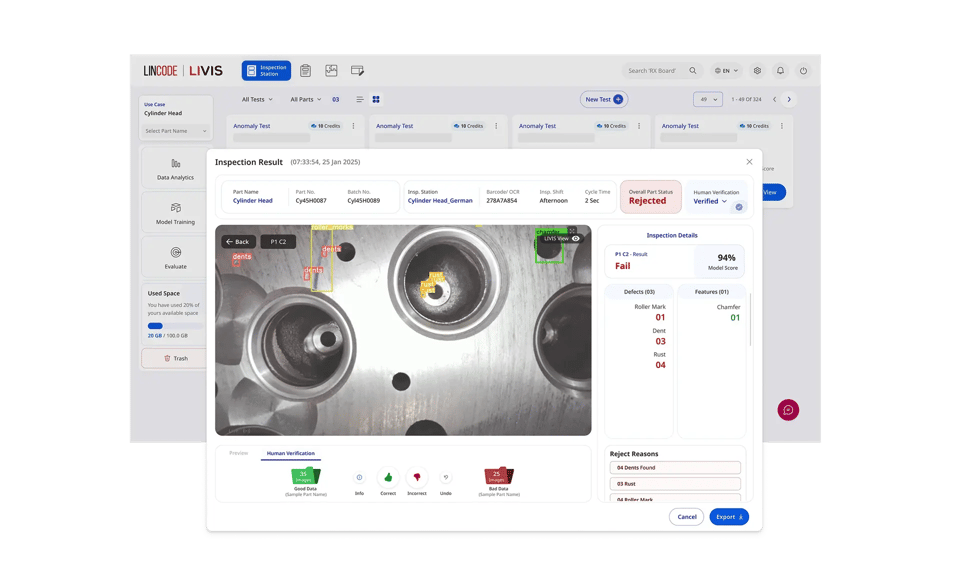Click the Correct thumbs-up icon
This screenshot has width=960, height=568.
388,478
